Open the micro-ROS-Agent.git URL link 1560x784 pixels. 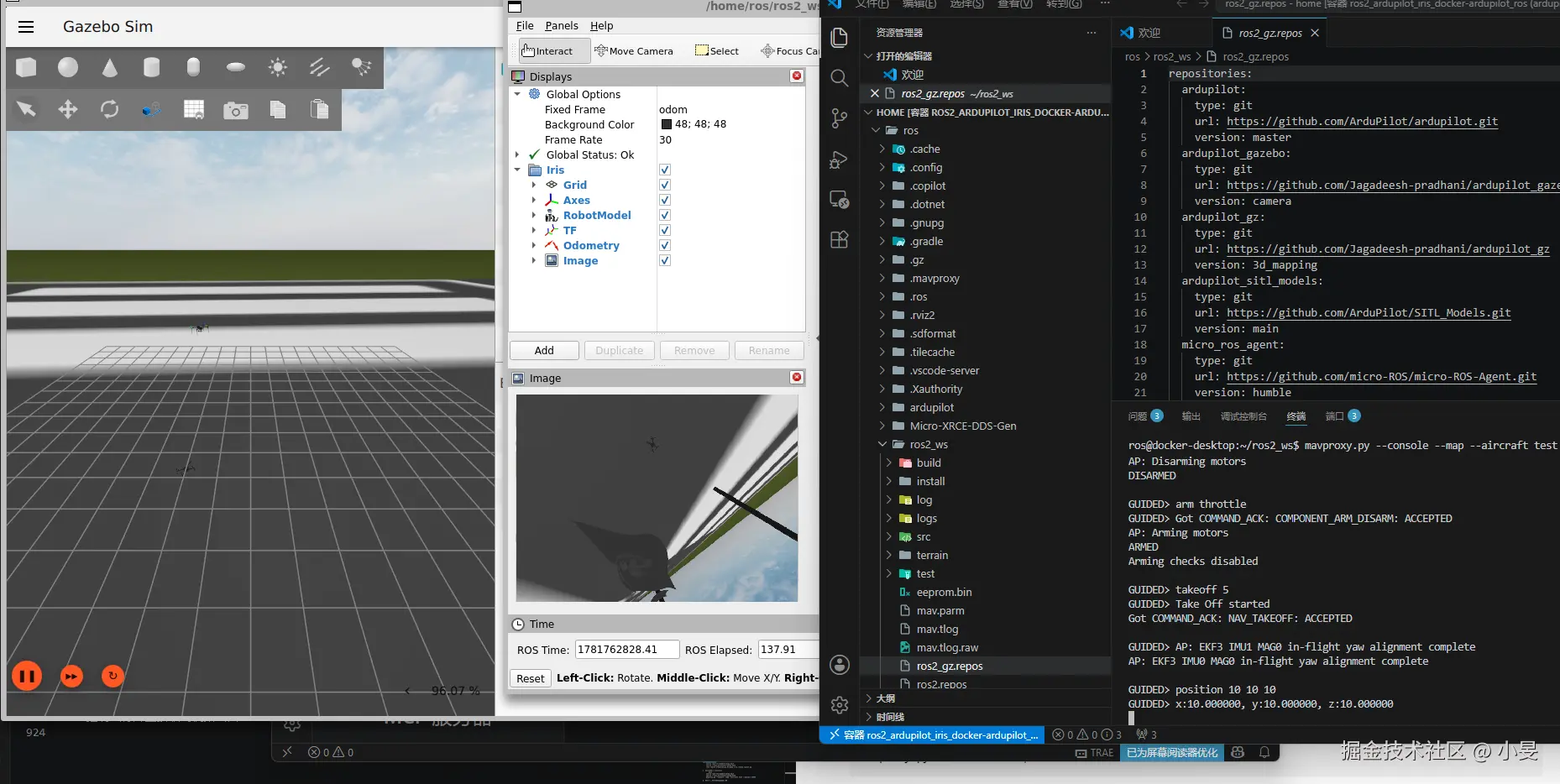[x=1381, y=377]
